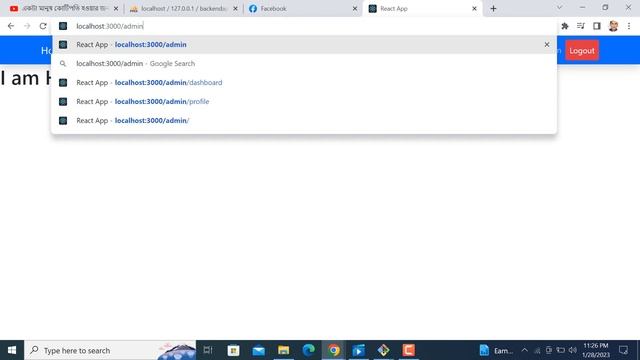Open the Movies & TV taskbar icon

(358, 350)
